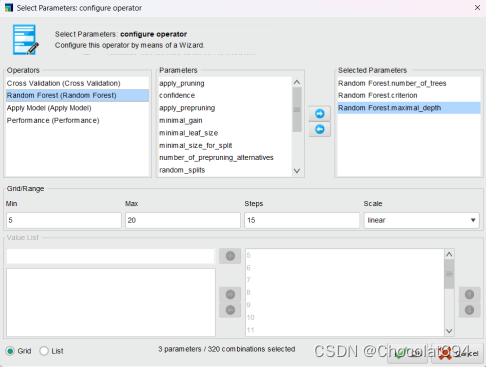Select the Grid radio button
The width and height of the screenshot is (486, 367).
pos(10,351)
